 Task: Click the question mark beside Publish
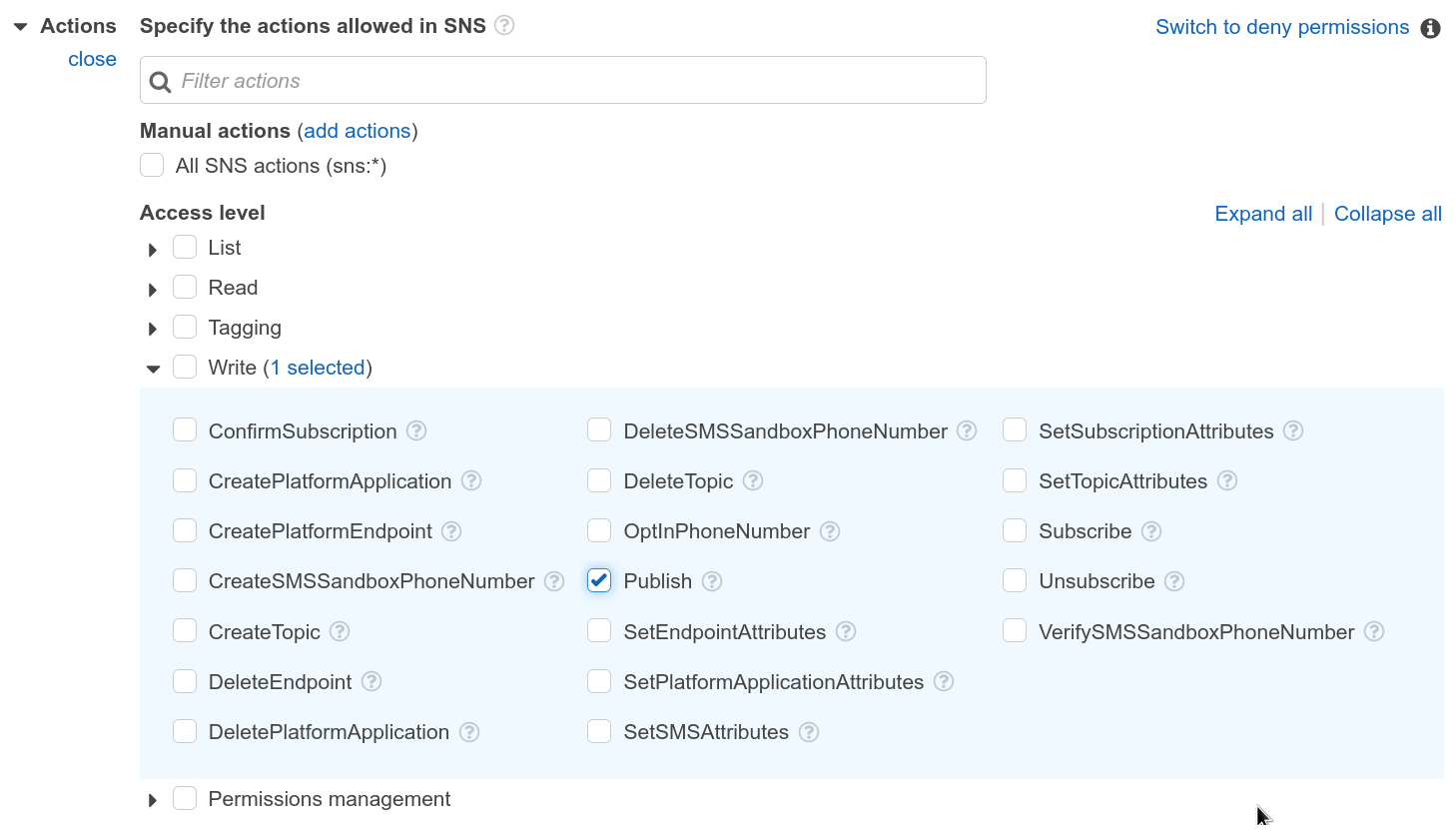click(712, 581)
